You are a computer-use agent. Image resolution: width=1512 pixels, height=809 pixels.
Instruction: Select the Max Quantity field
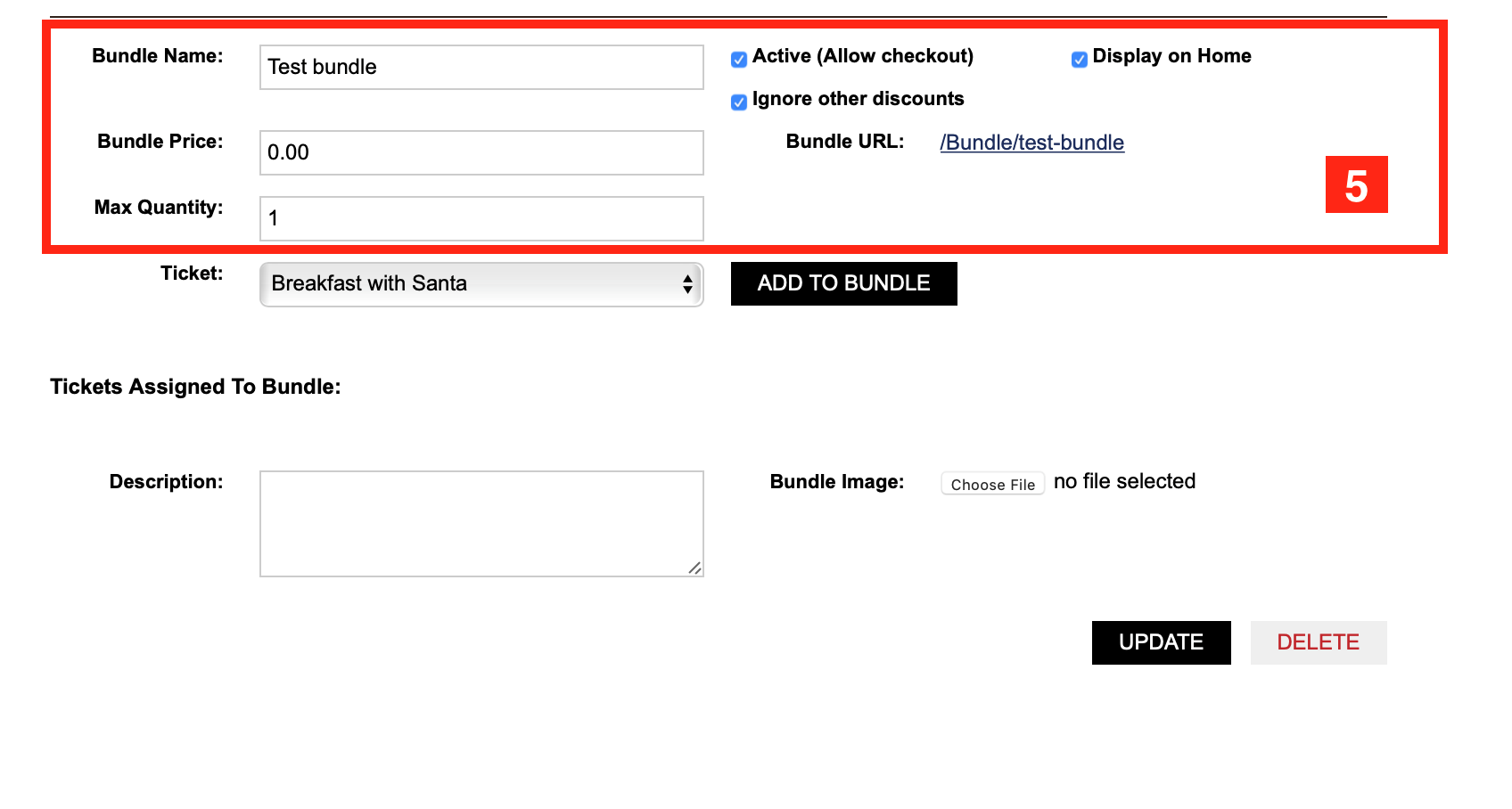click(x=481, y=219)
